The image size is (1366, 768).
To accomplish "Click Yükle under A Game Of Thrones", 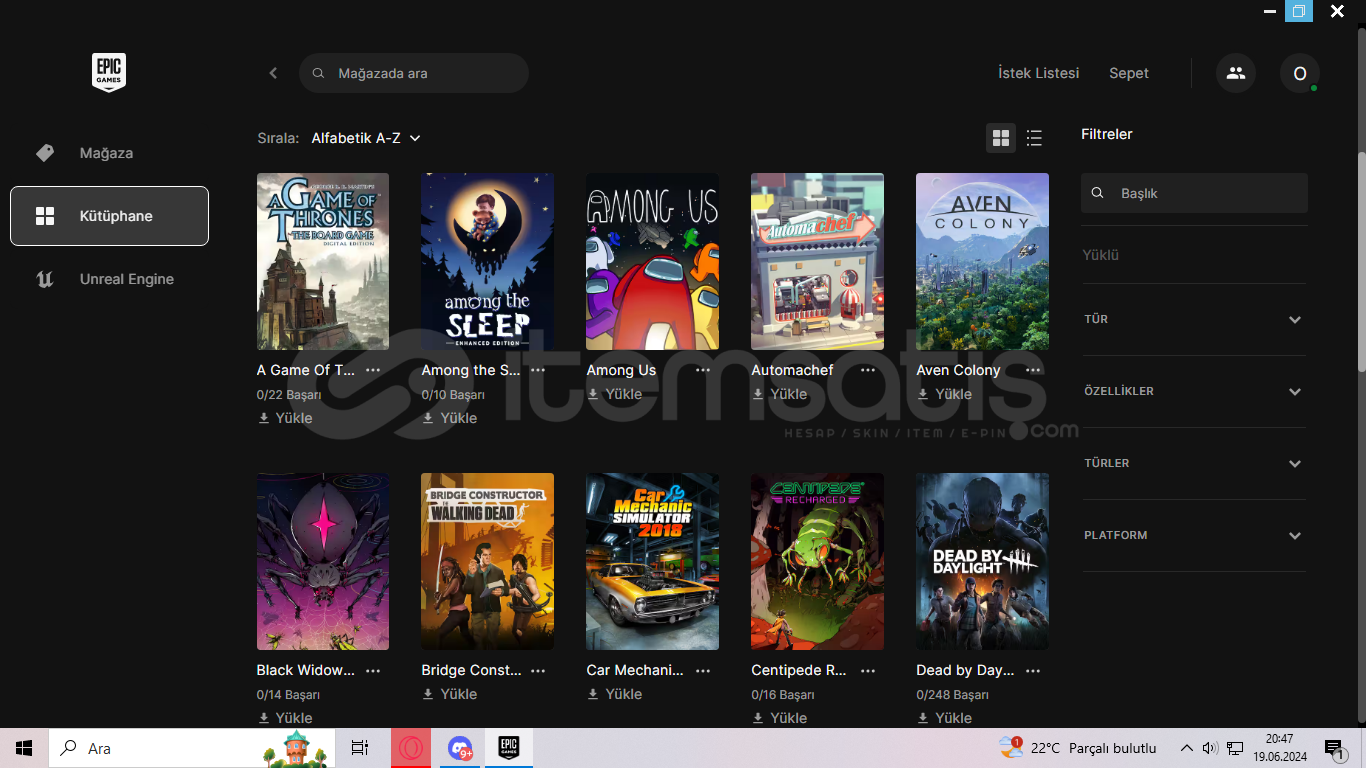I will (x=285, y=418).
